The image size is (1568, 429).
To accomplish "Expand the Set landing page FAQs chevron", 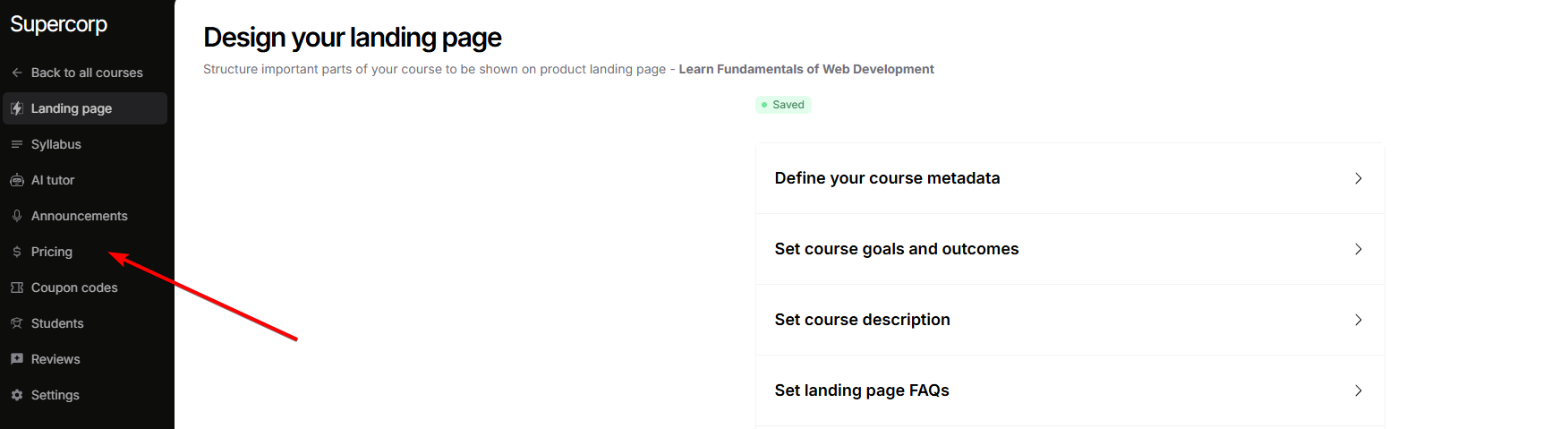I will point(1358,390).
